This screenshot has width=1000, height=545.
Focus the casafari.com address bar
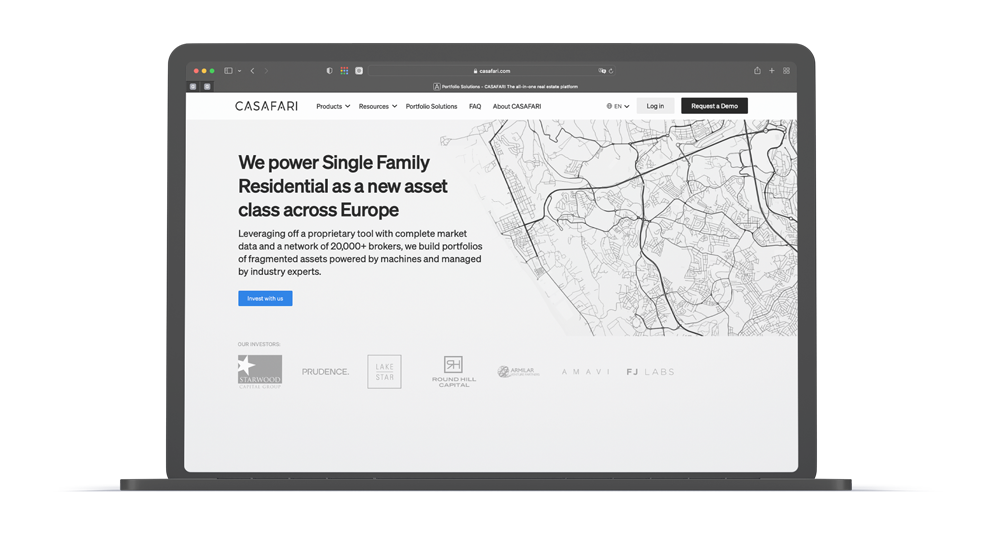492,71
